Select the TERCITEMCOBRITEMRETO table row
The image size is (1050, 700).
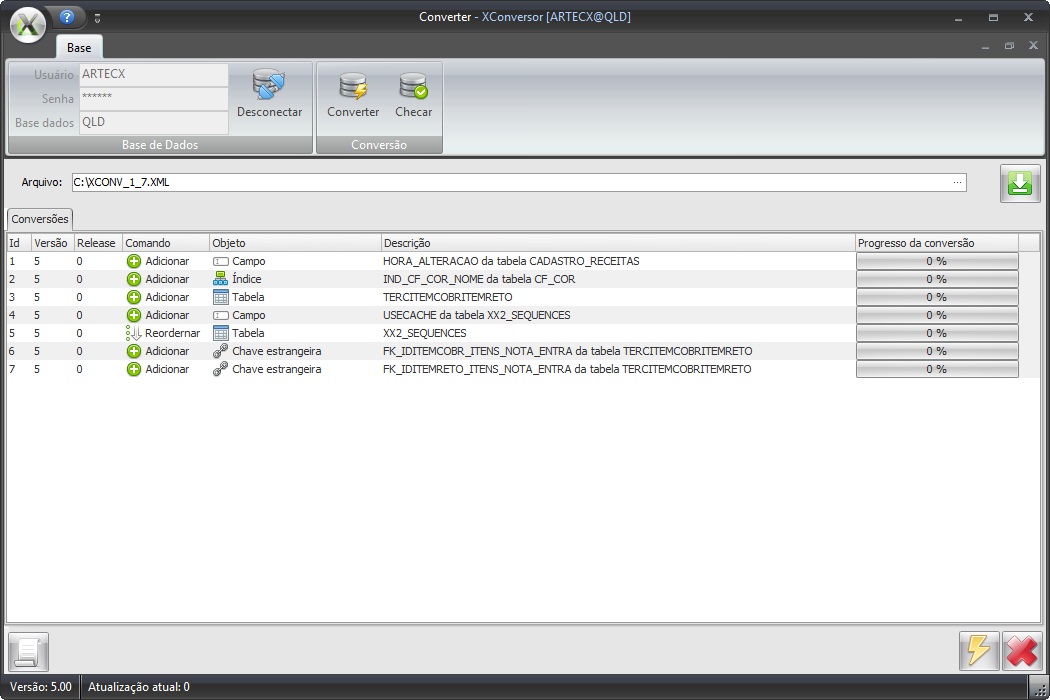pyautogui.click(x=447, y=297)
